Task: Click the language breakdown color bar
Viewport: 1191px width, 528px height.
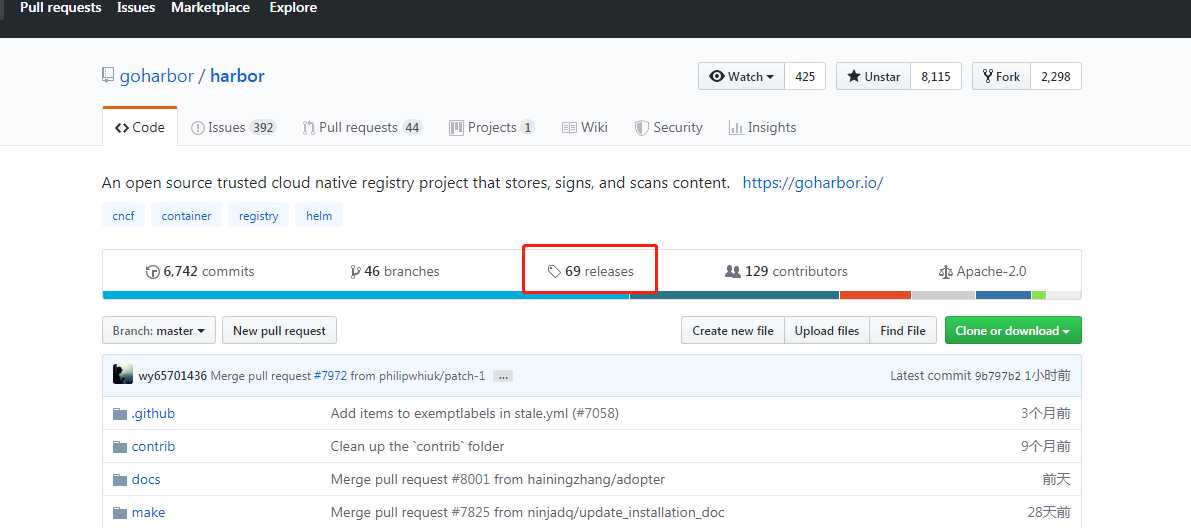Action: pyautogui.click(x=592, y=295)
